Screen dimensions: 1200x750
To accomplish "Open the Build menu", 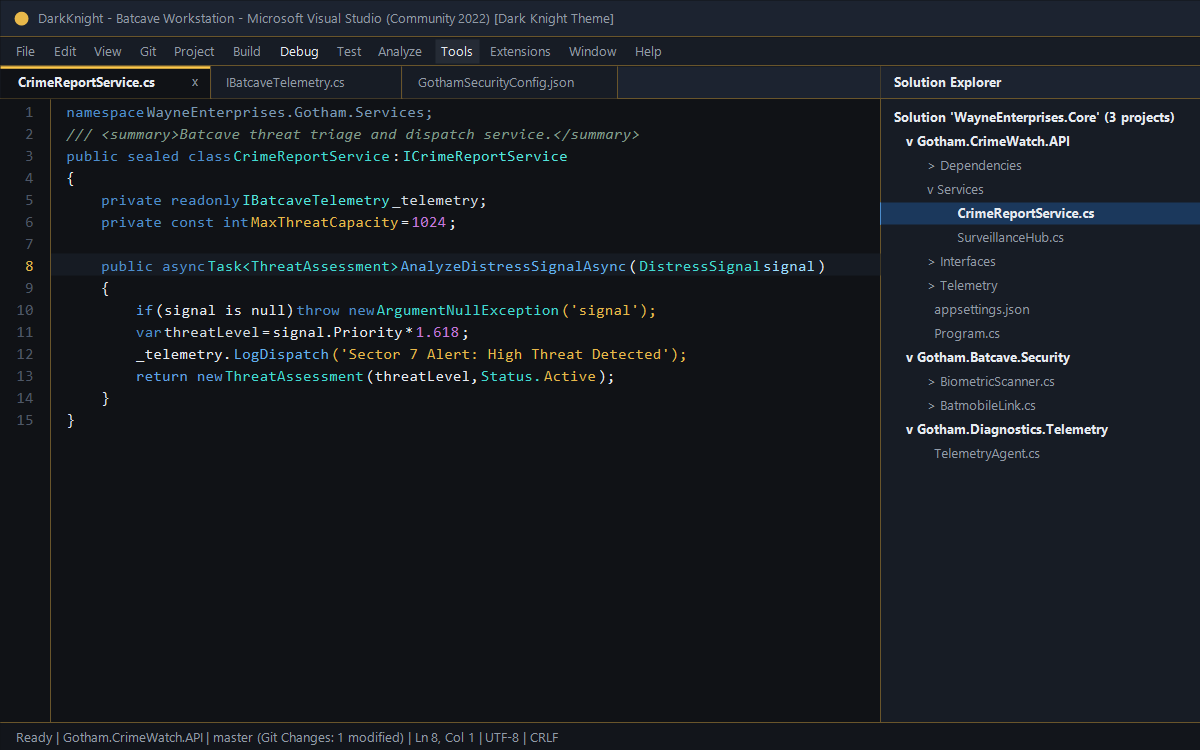I will (247, 51).
